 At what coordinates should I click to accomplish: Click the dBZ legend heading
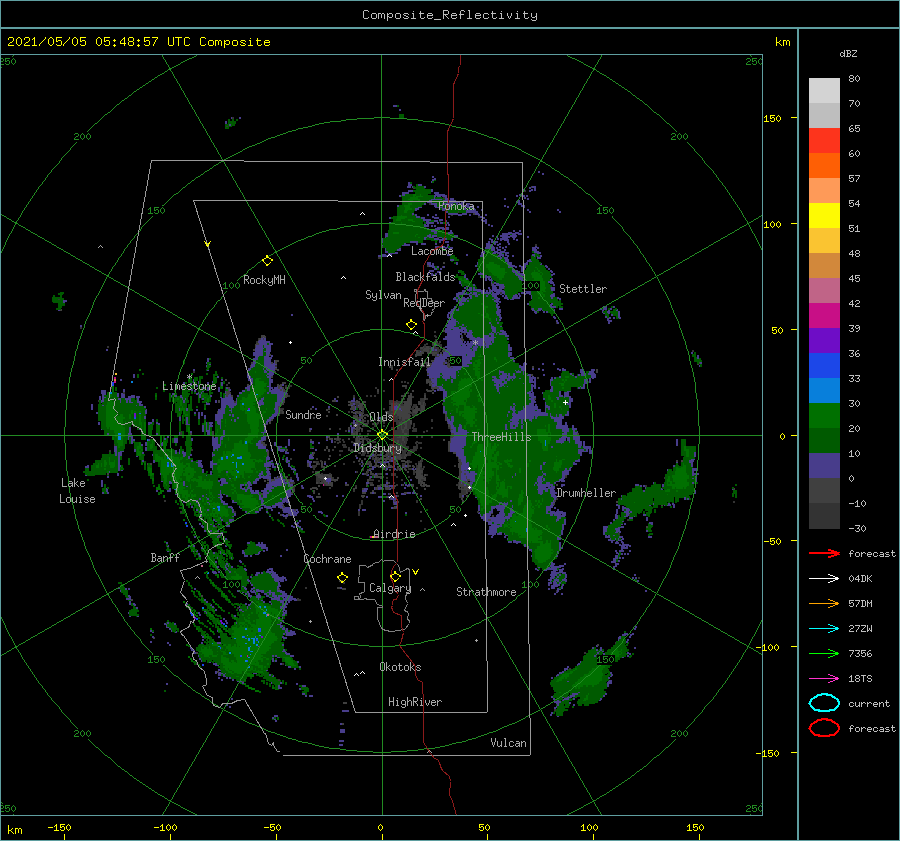coord(848,53)
